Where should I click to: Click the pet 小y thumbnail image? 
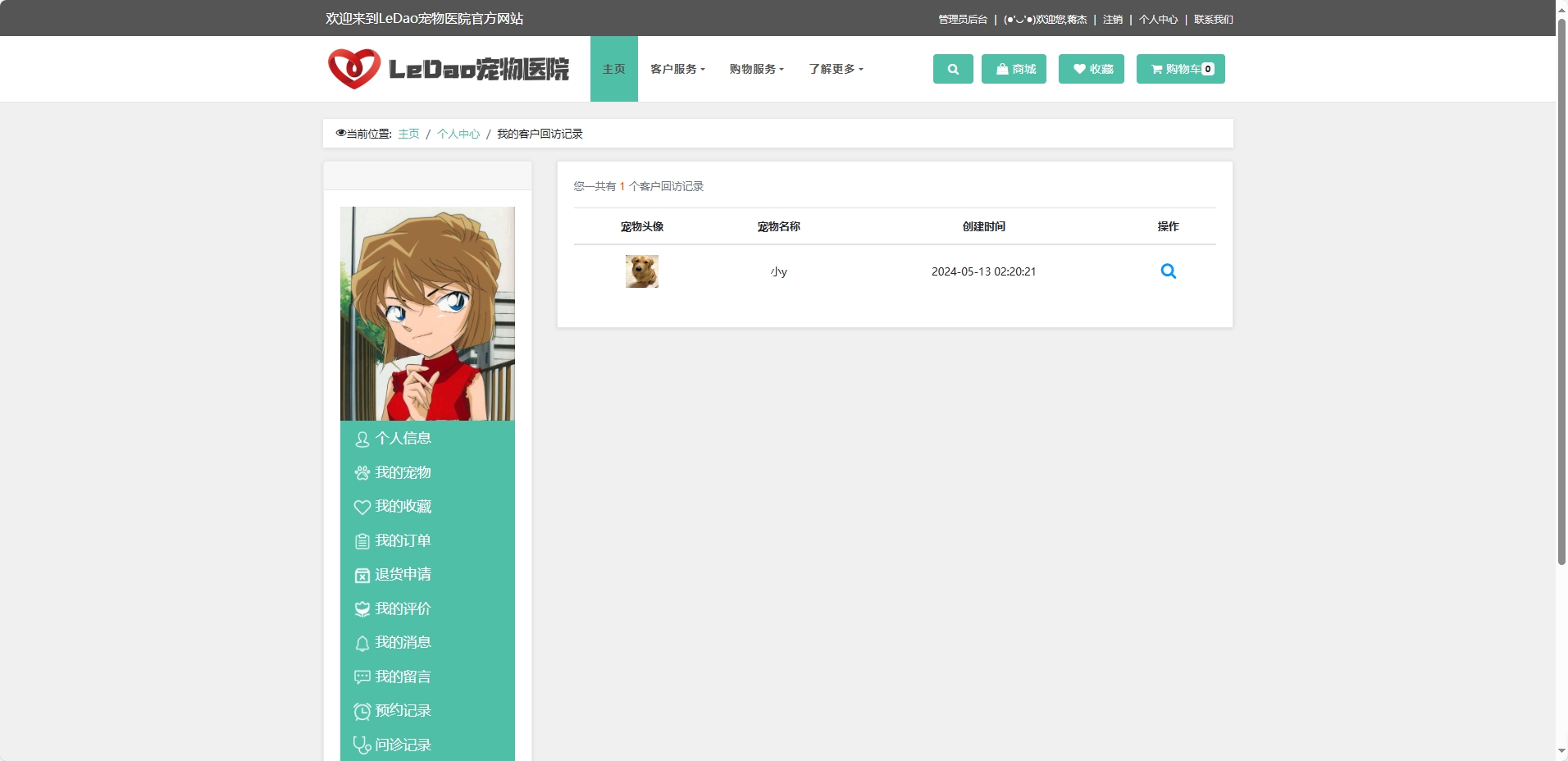(x=642, y=271)
